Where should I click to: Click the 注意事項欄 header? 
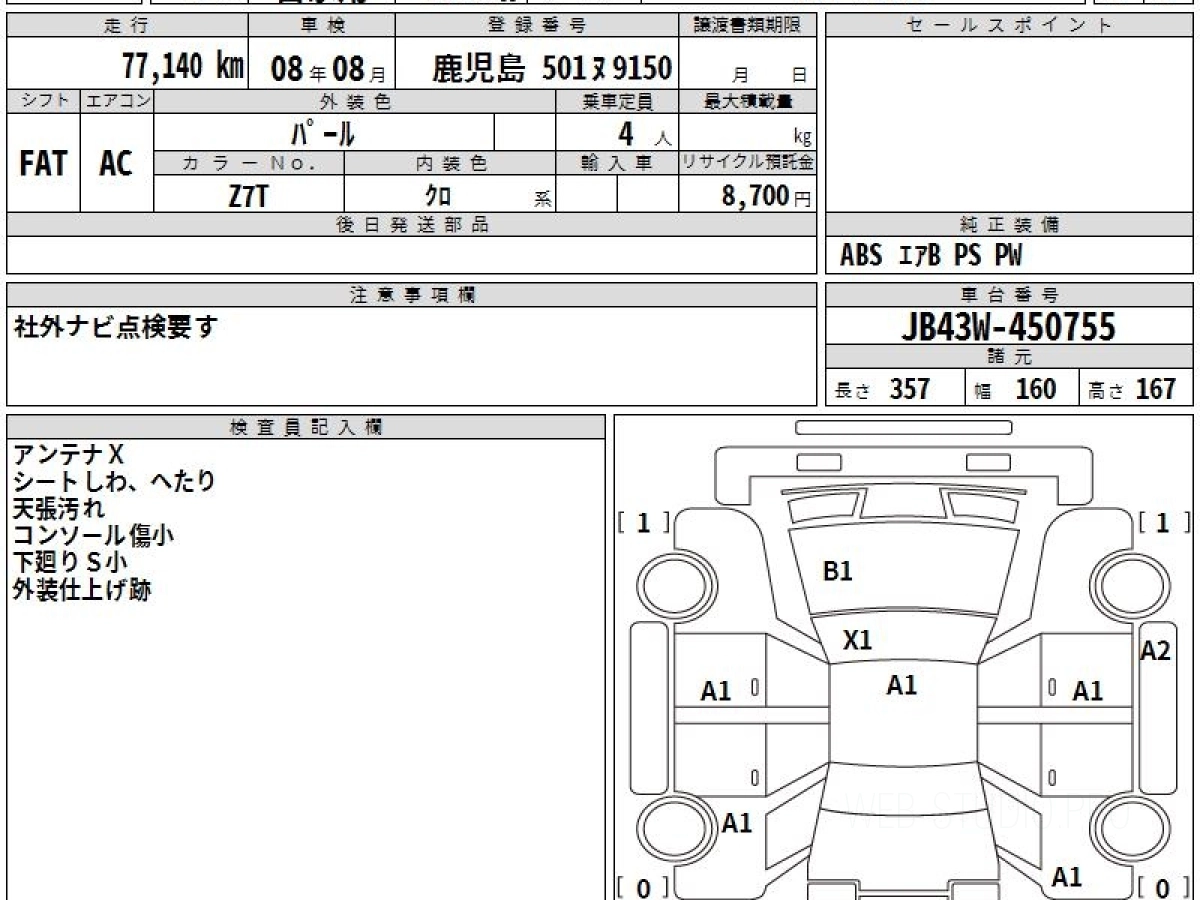(x=412, y=295)
